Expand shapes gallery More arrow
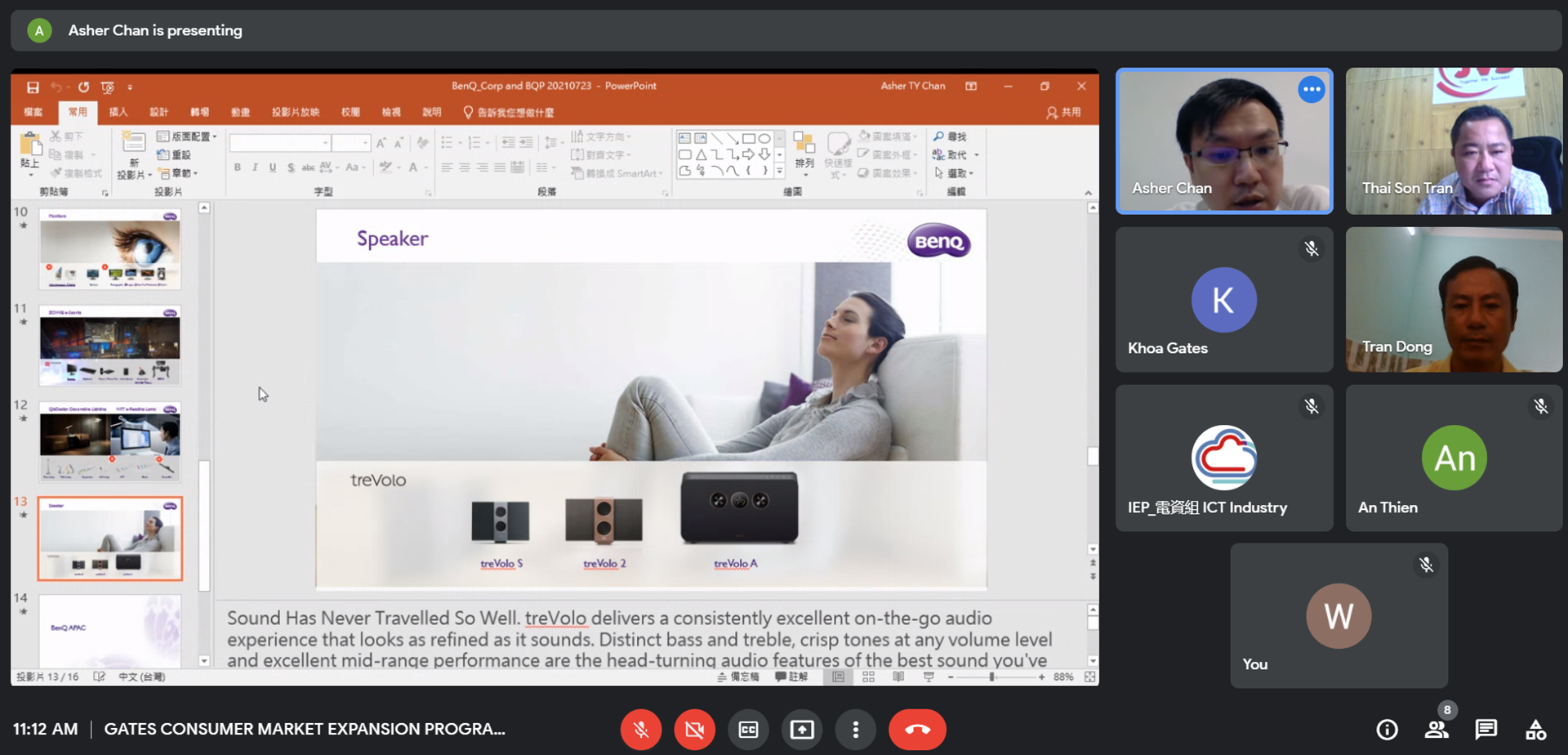This screenshot has height=755, width=1568. pos(780,172)
